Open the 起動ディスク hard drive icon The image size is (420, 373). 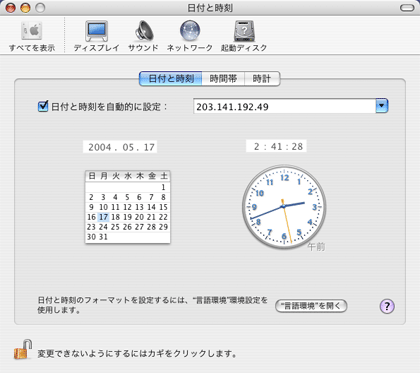(x=244, y=31)
